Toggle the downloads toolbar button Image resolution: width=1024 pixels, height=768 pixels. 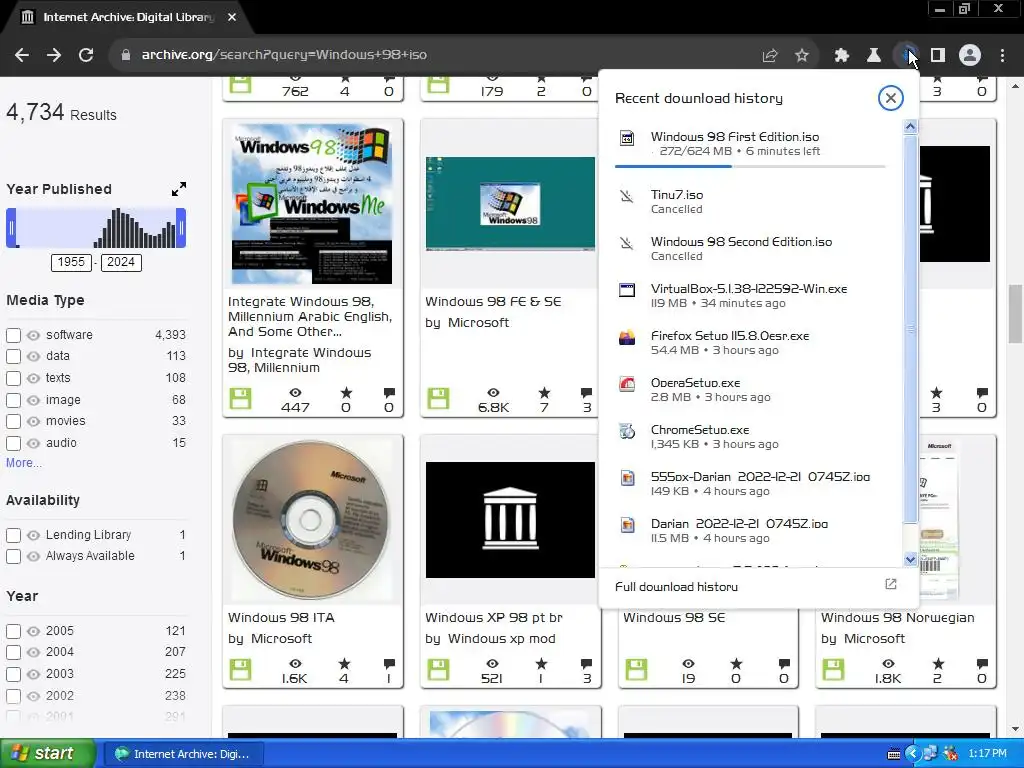point(906,56)
